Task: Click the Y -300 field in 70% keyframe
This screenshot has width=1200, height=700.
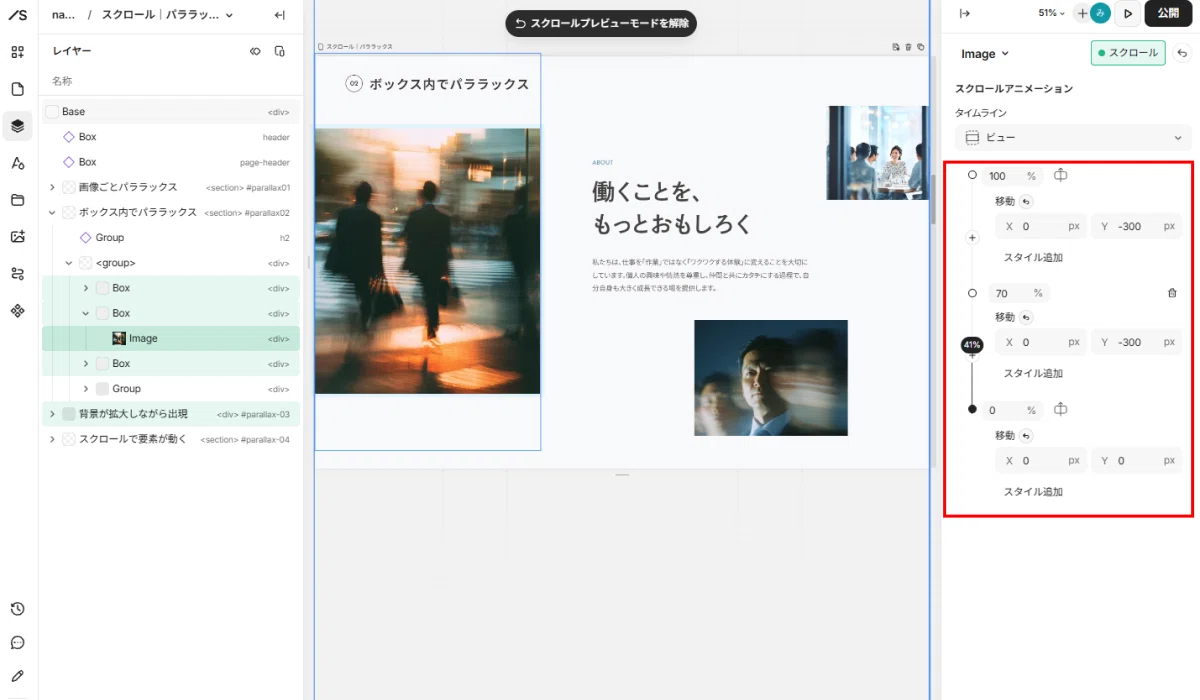Action: point(1136,342)
